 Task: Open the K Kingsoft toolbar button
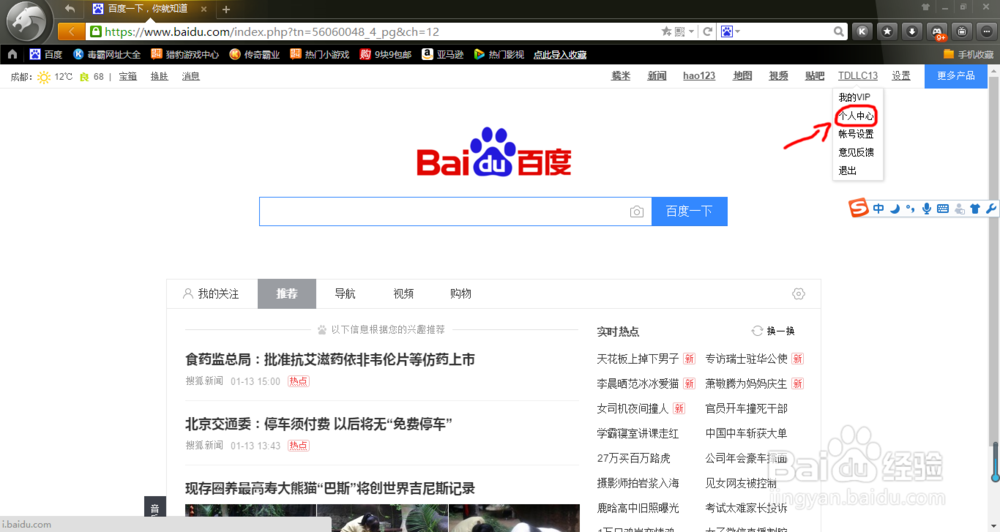862,31
